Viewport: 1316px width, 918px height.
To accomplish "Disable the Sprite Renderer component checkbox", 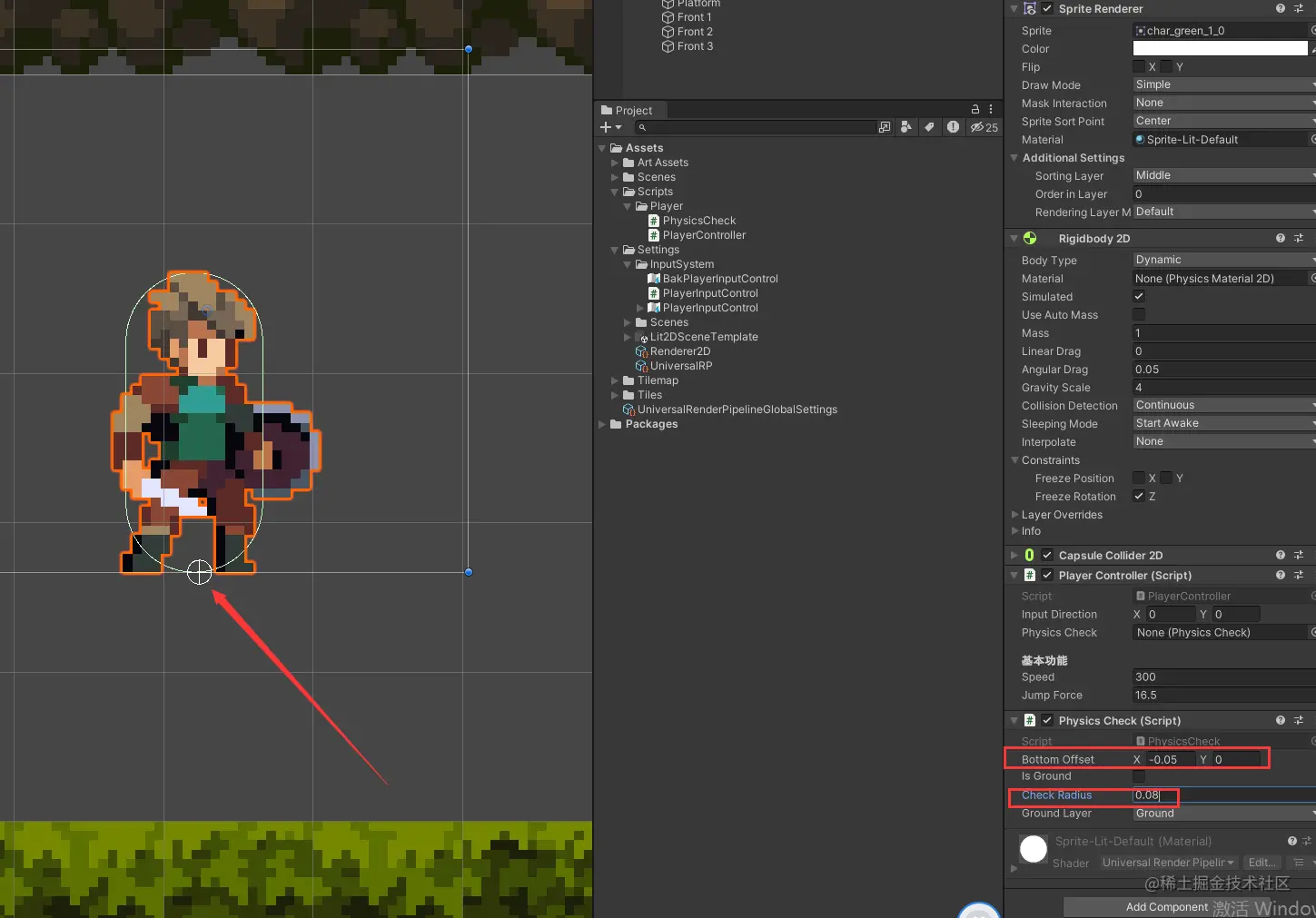I will [1047, 9].
